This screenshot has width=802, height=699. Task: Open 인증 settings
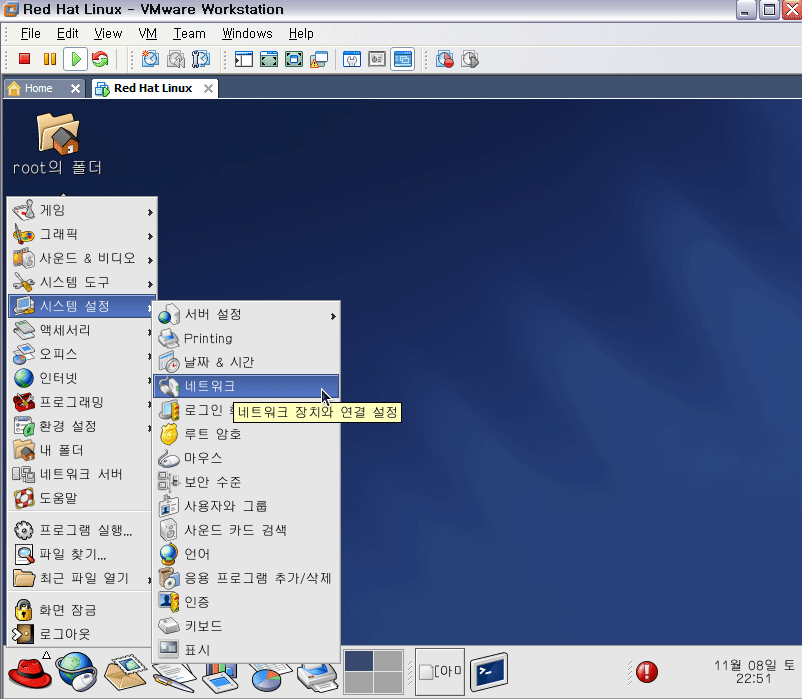pos(246,602)
